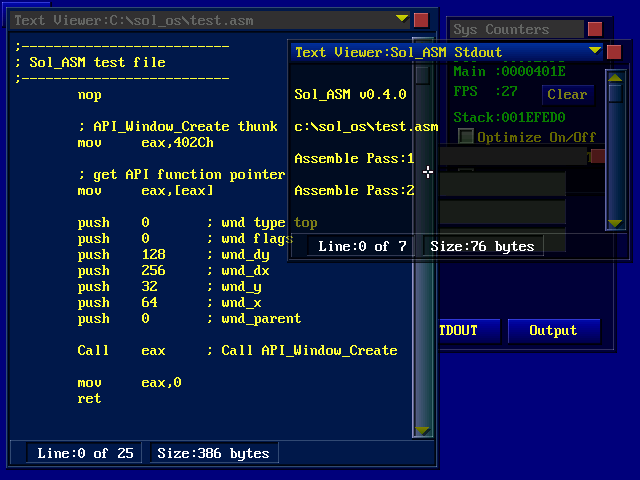The width and height of the screenshot is (640, 480).
Task: Click scroll down arrow in Sys Counters scrollbar
Action: (615, 224)
